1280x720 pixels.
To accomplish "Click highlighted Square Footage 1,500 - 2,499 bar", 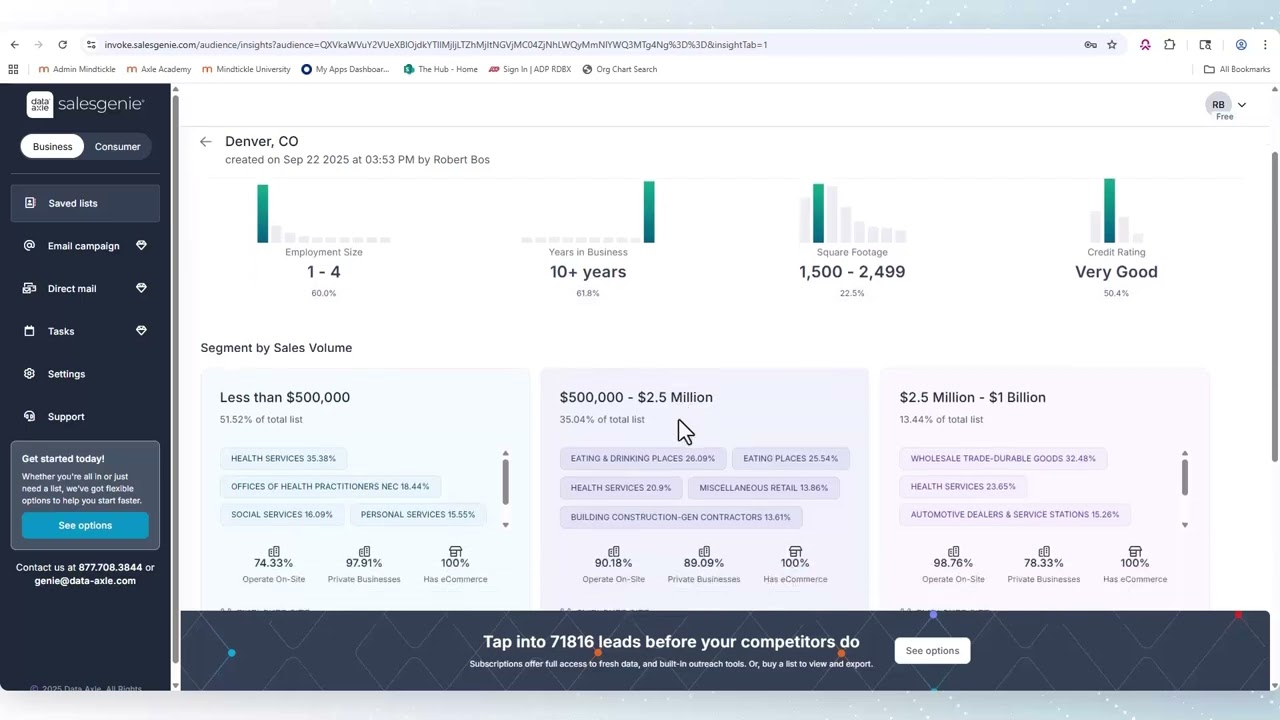I will pos(818,213).
